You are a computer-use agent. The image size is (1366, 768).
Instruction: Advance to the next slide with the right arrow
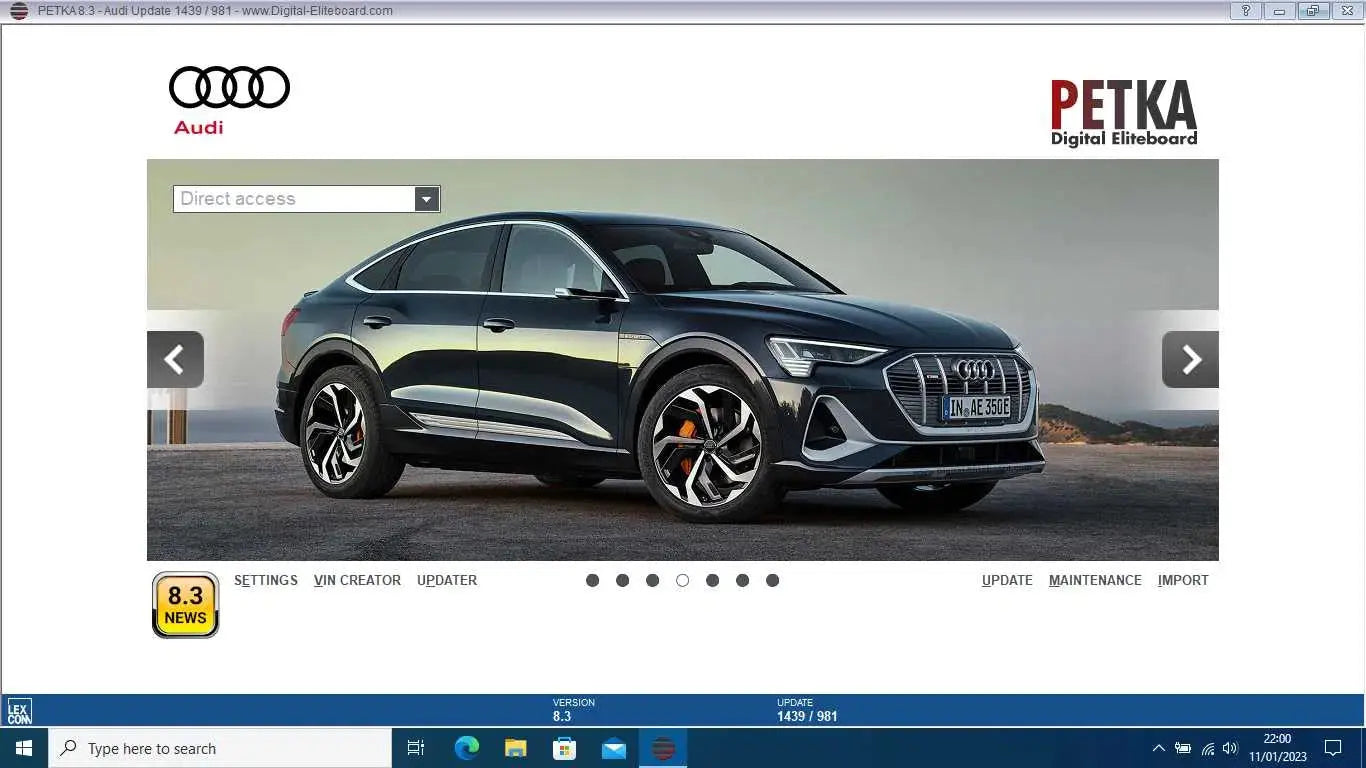pyautogui.click(x=1190, y=359)
